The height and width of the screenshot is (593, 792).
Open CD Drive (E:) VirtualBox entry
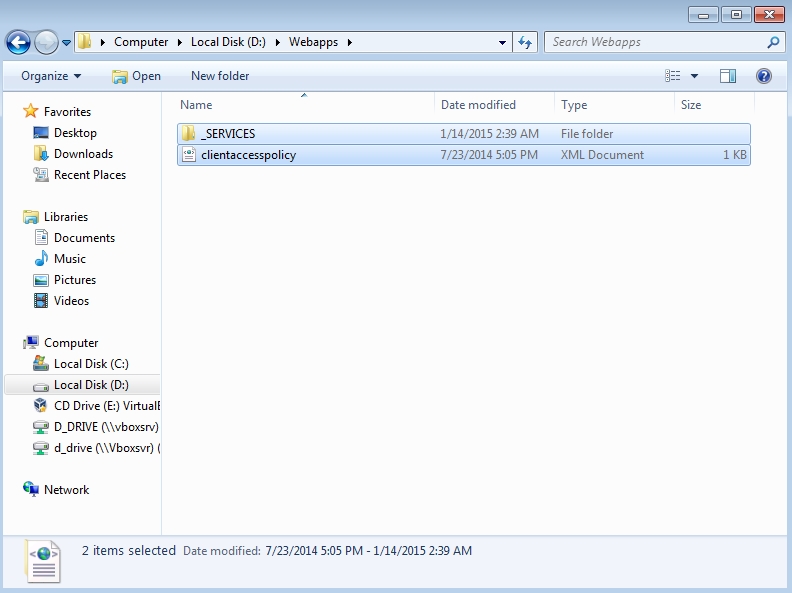(x=107, y=406)
